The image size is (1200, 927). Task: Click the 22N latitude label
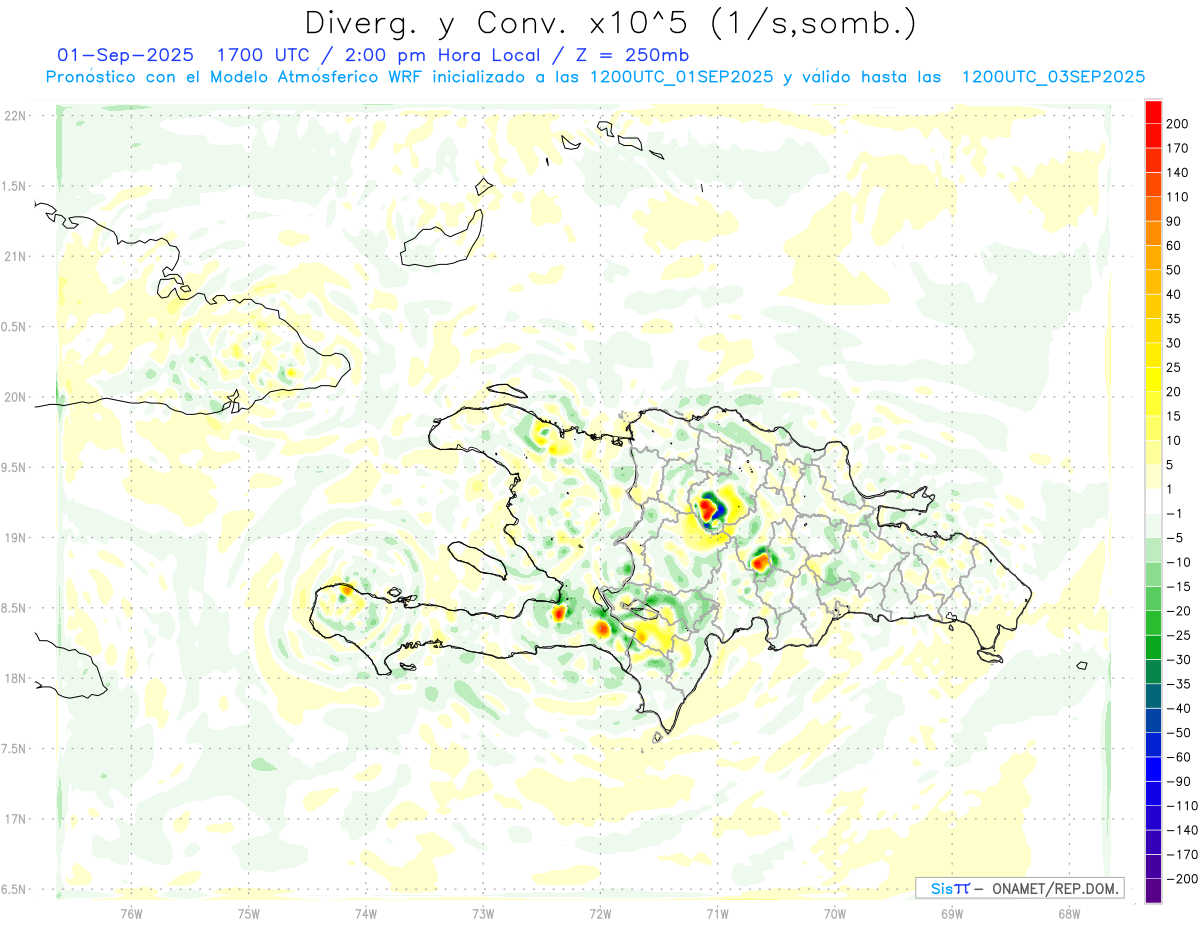[16, 116]
